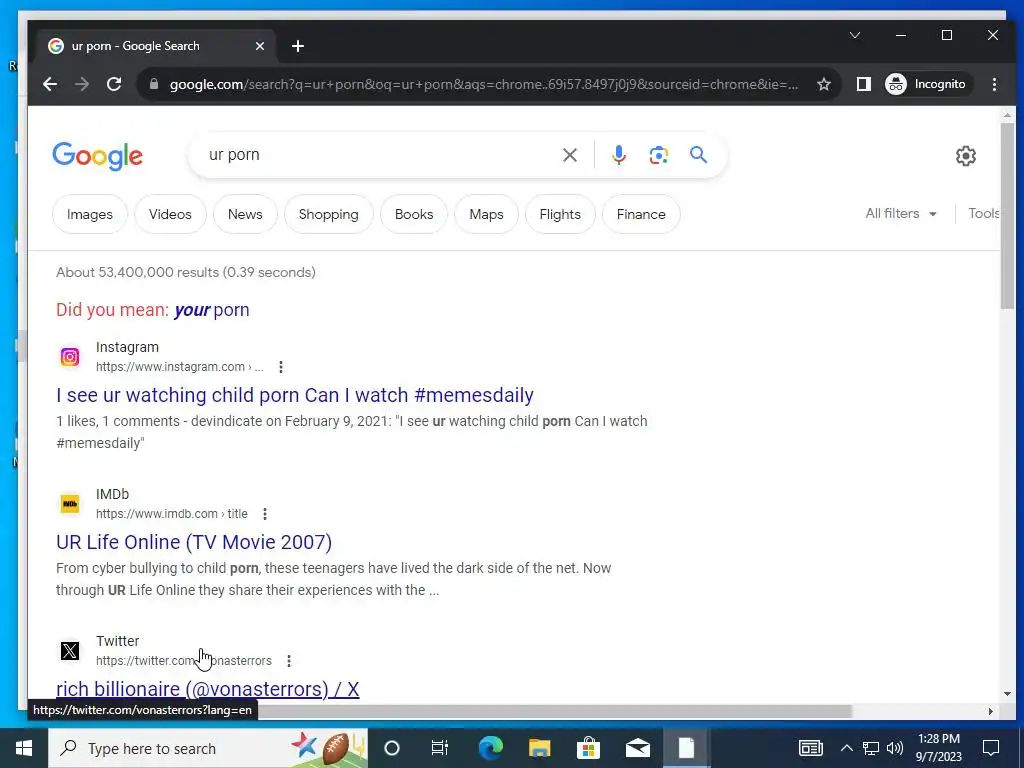Open the volume control tray icon
Viewport: 1024px width, 768px height.
[x=895, y=748]
